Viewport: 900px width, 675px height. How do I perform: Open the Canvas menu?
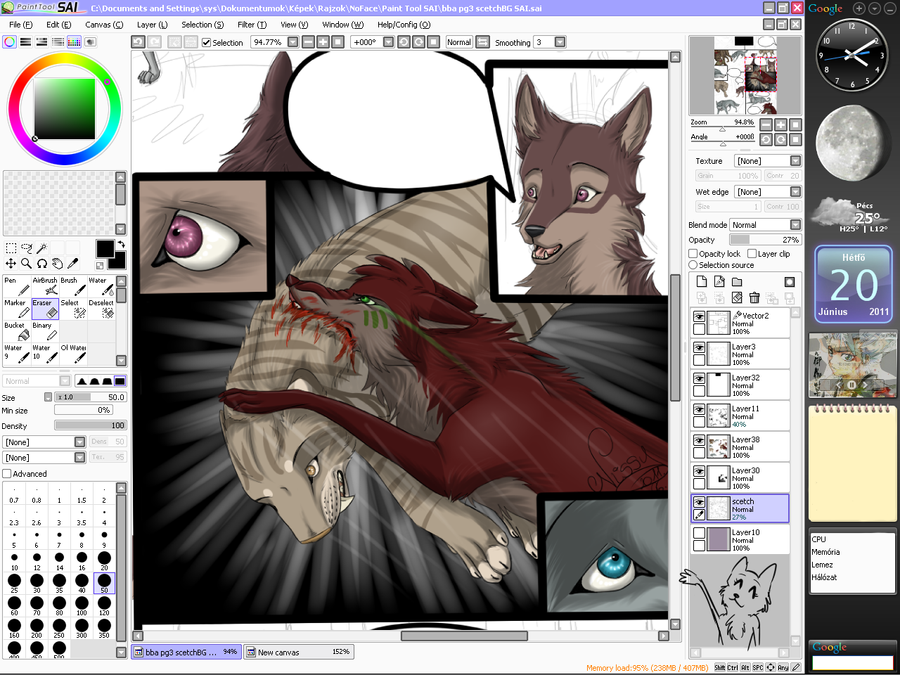pyautogui.click(x=104, y=25)
